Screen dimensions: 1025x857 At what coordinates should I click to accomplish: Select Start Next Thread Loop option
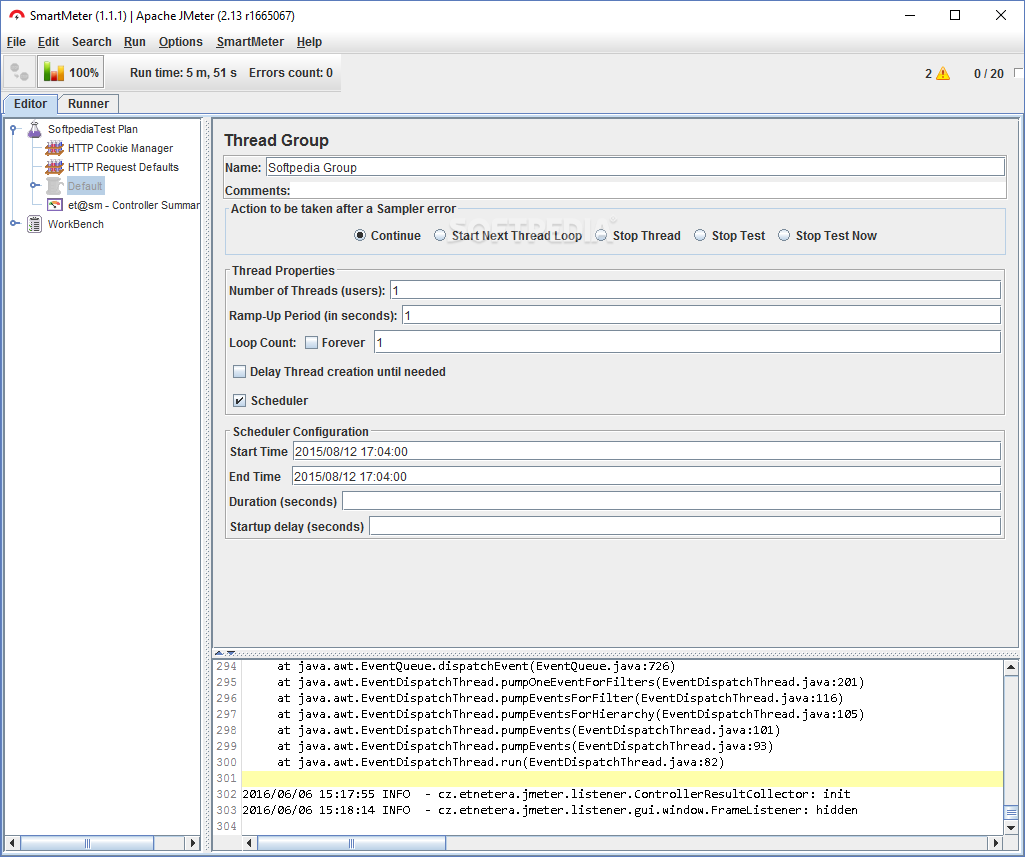(440, 235)
